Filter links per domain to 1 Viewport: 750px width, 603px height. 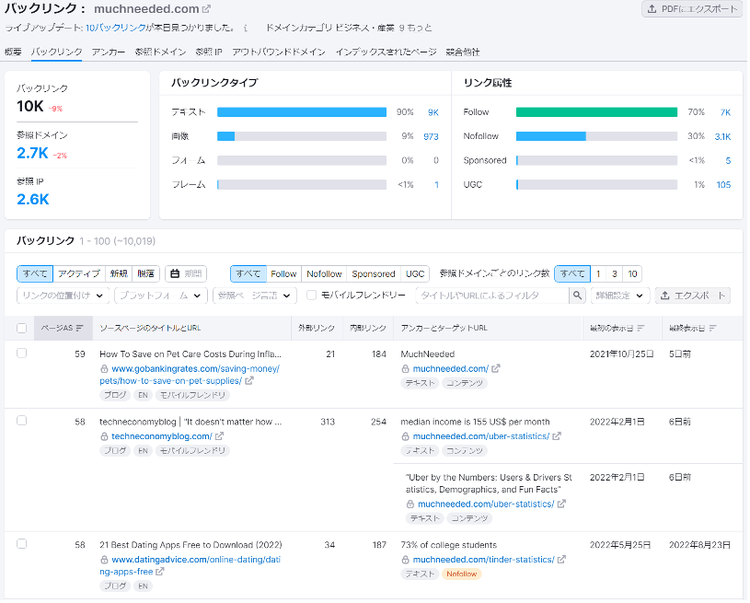click(598, 274)
